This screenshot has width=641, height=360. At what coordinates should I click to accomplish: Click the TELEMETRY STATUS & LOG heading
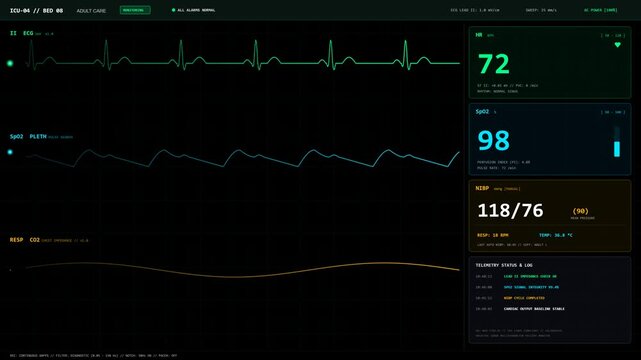tap(504, 266)
